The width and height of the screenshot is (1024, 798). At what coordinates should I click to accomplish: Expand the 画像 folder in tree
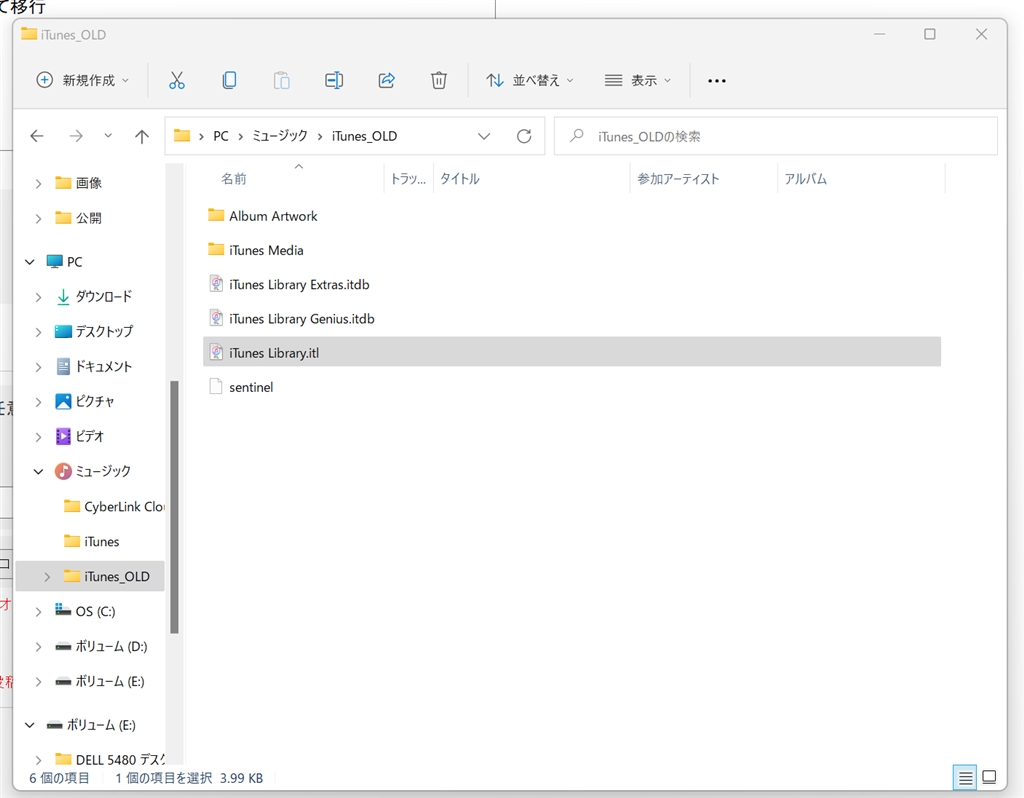[x=39, y=184]
